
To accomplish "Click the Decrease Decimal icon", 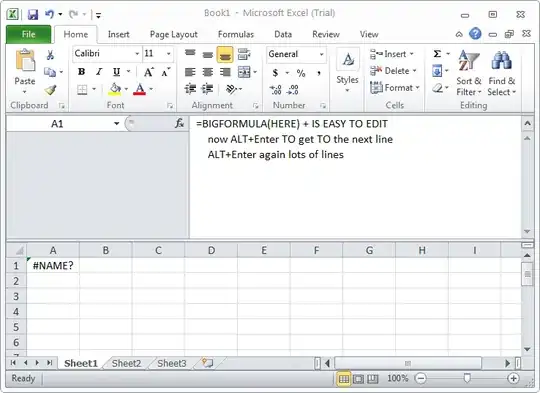I will [x=293, y=90].
